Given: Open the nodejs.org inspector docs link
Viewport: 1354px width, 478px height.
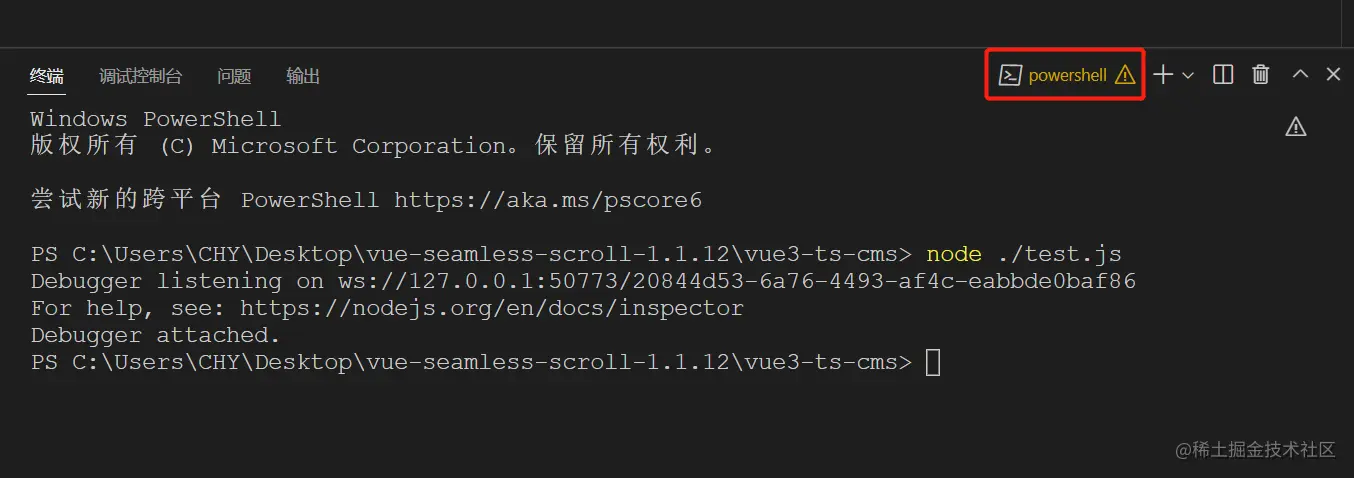Looking at the screenshot, I should (492, 308).
